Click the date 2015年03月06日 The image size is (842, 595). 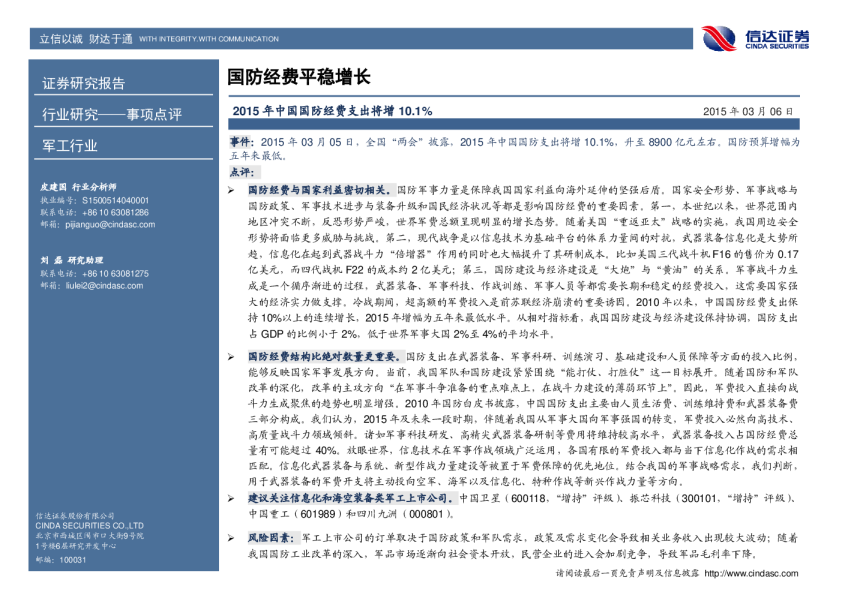coord(747,111)
